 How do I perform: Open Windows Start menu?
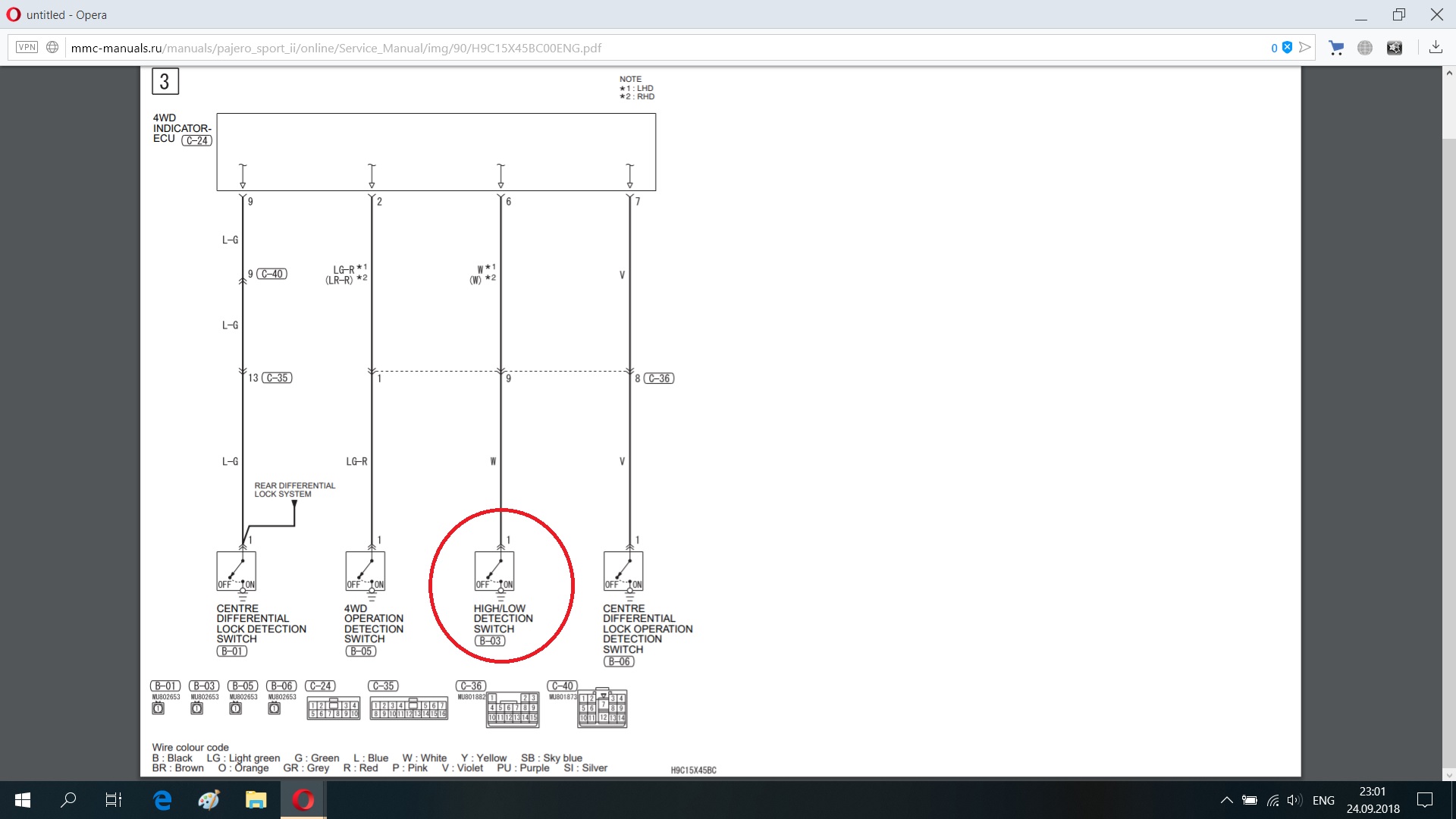[x=23, y=800]
